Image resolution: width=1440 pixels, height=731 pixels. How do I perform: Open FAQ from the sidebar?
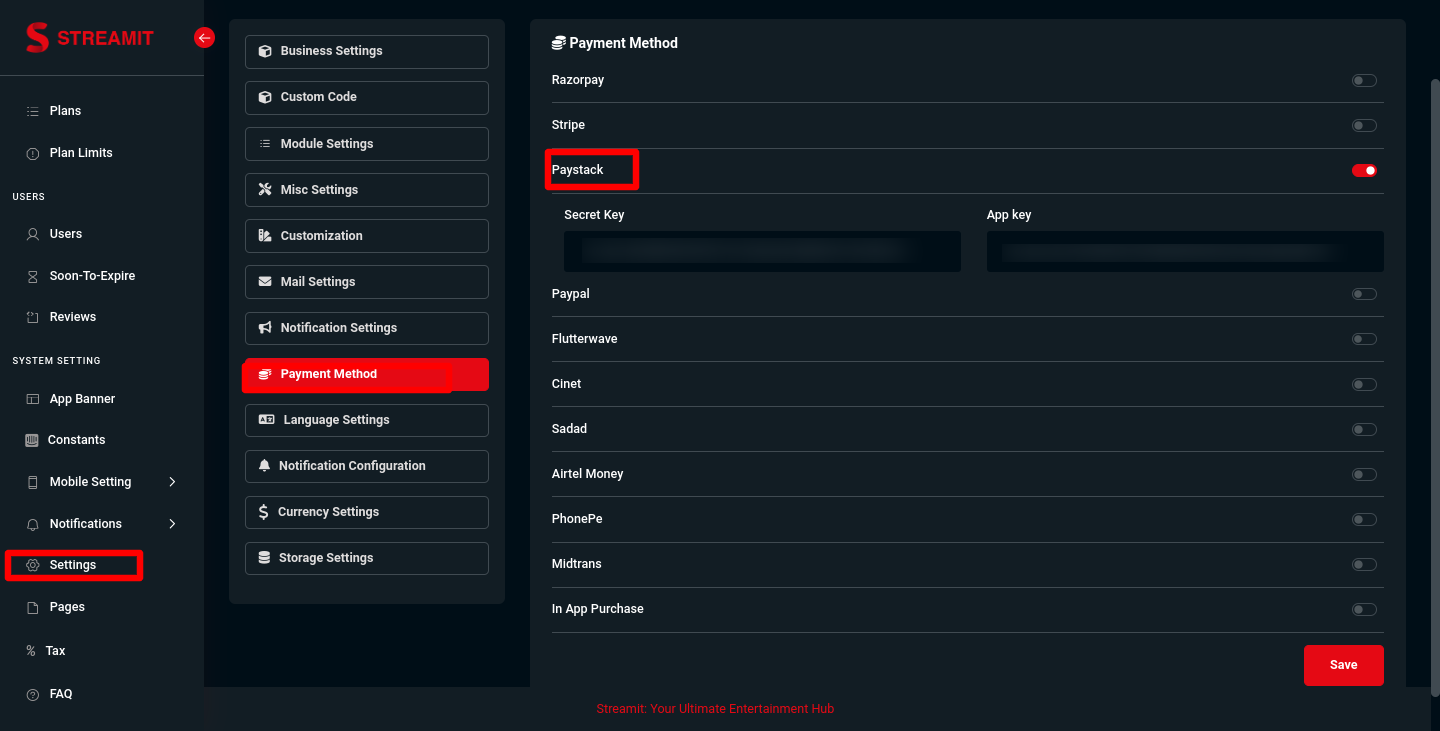coord(61,694)
